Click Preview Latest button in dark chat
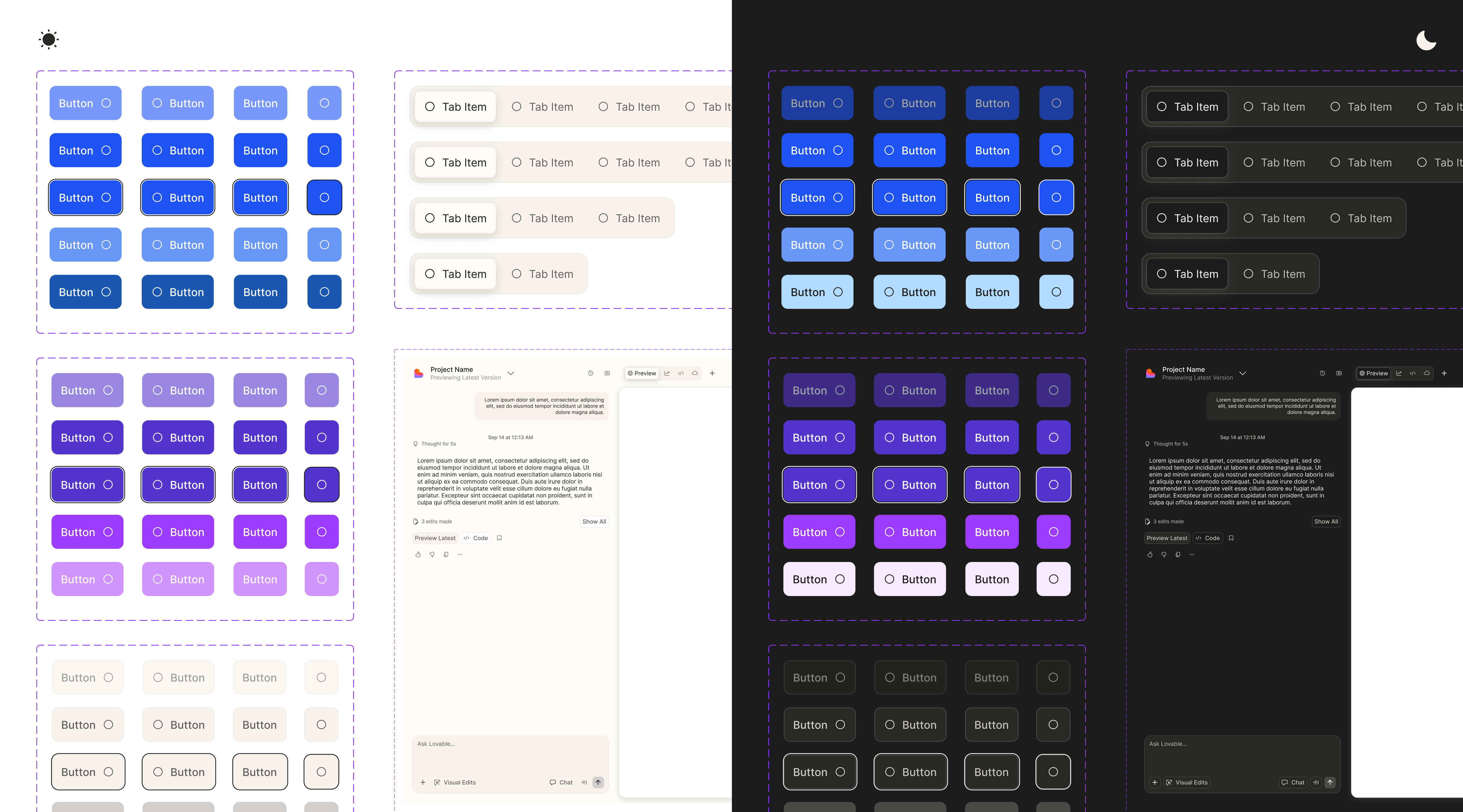The width and height of the screenshot is (1463, 812). coord(1167,538)
